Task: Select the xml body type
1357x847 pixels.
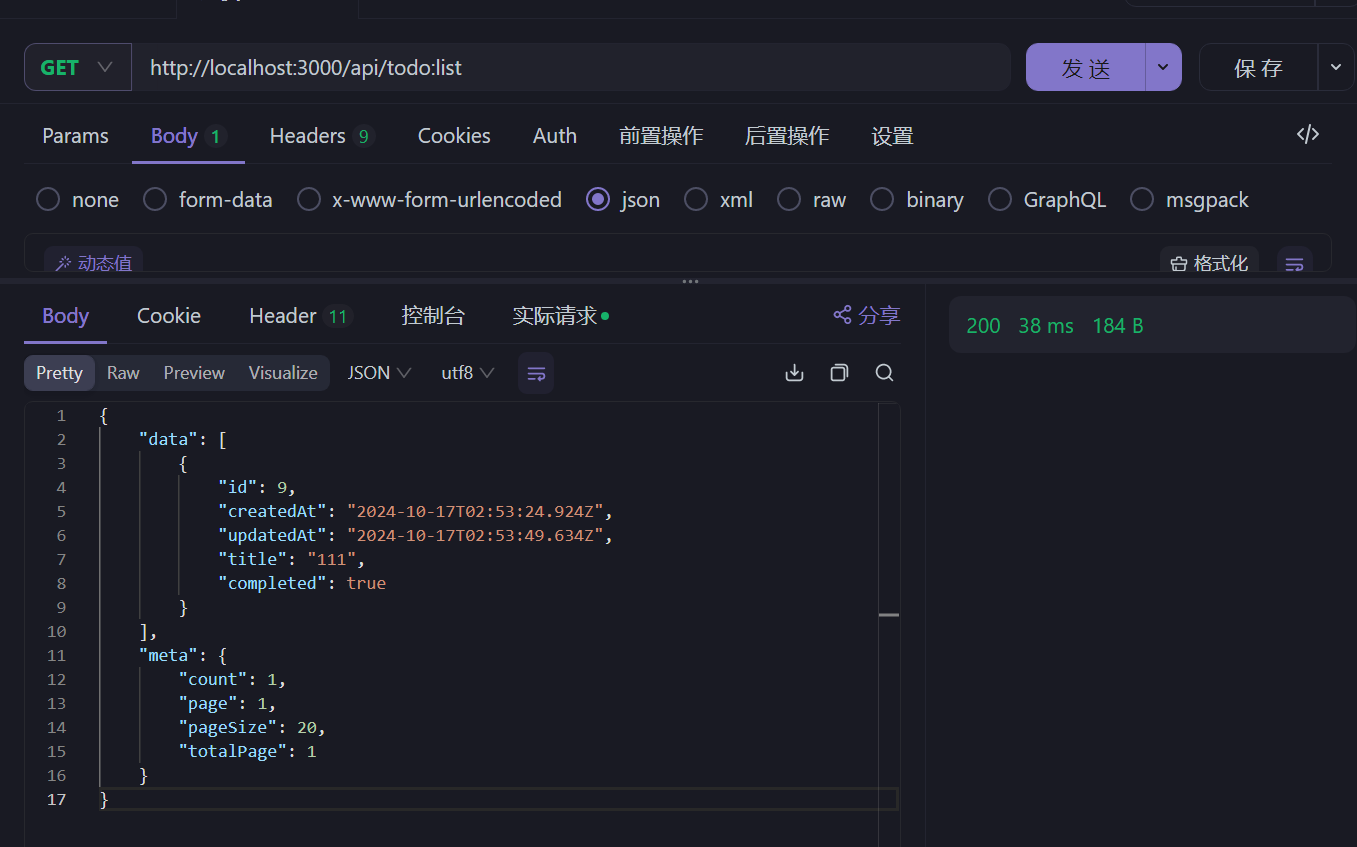Action: pyautogui.click(x=719, y=200)
